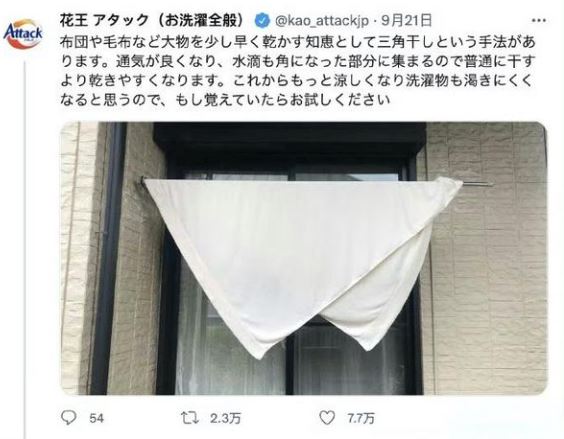Click the tweet text starting 布団や毛布など
Screen dimensions: 564x439
pos(298,71)
